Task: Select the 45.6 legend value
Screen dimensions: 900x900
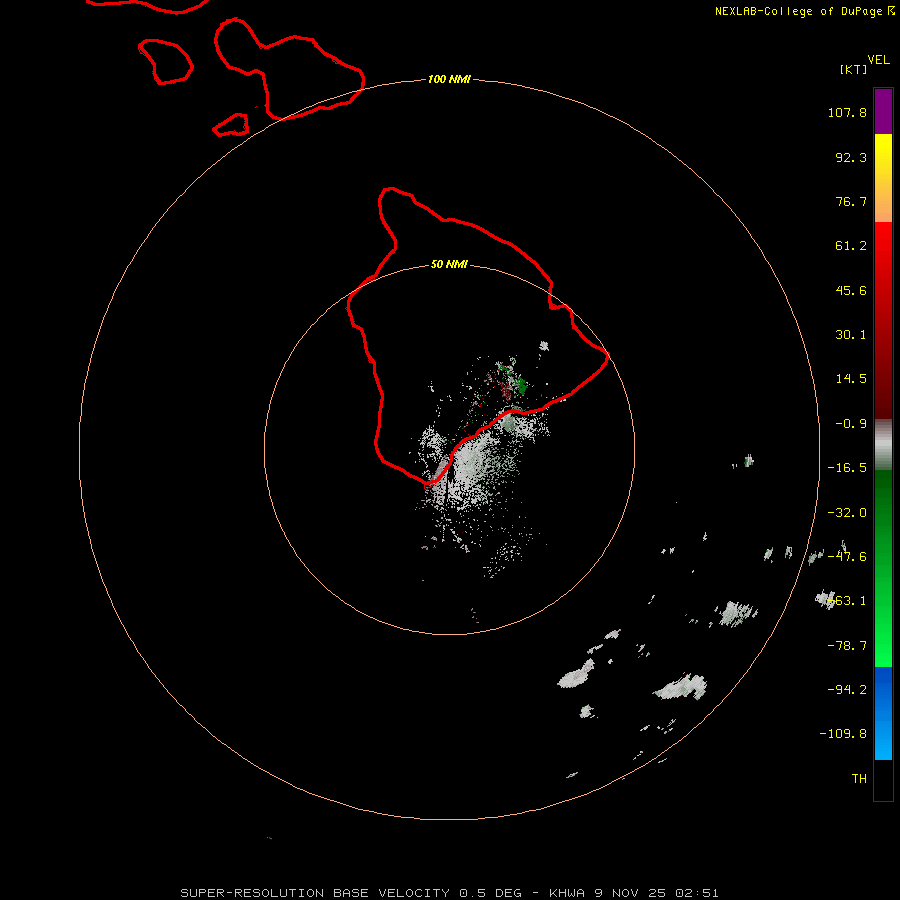Action: click(851, 290)
